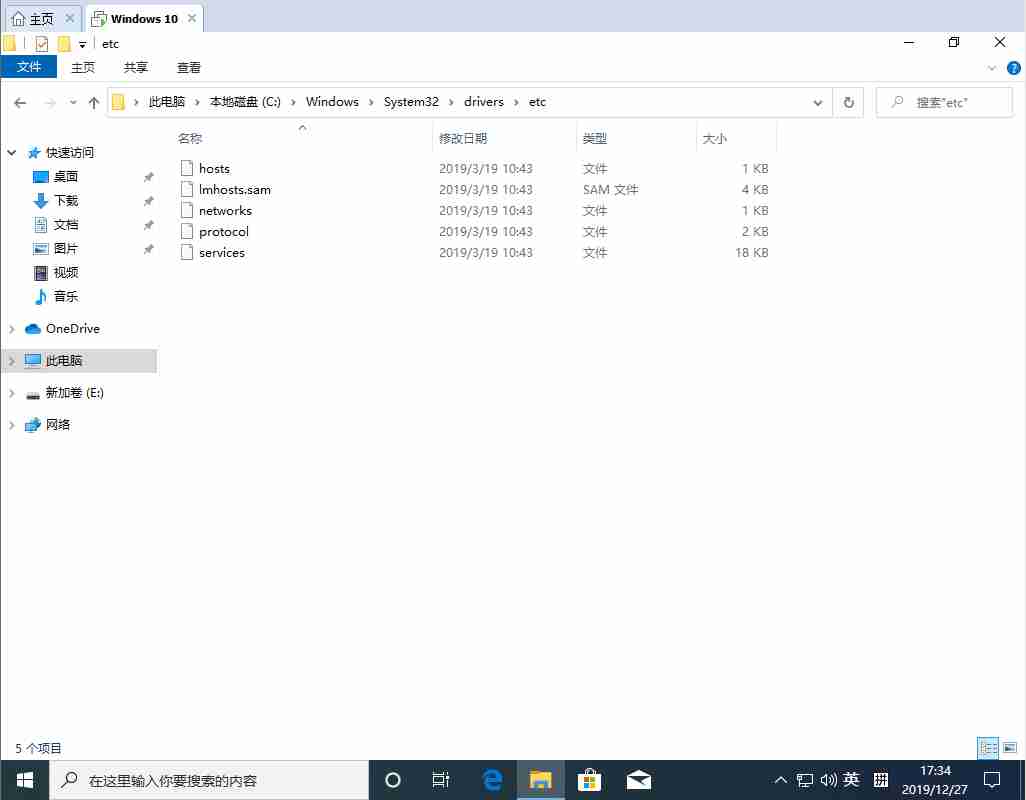The width and height of the screenshot is (1026, 800).
Task: Click the properties icon in Quick Access Toolbar
Action: point(40,43)
